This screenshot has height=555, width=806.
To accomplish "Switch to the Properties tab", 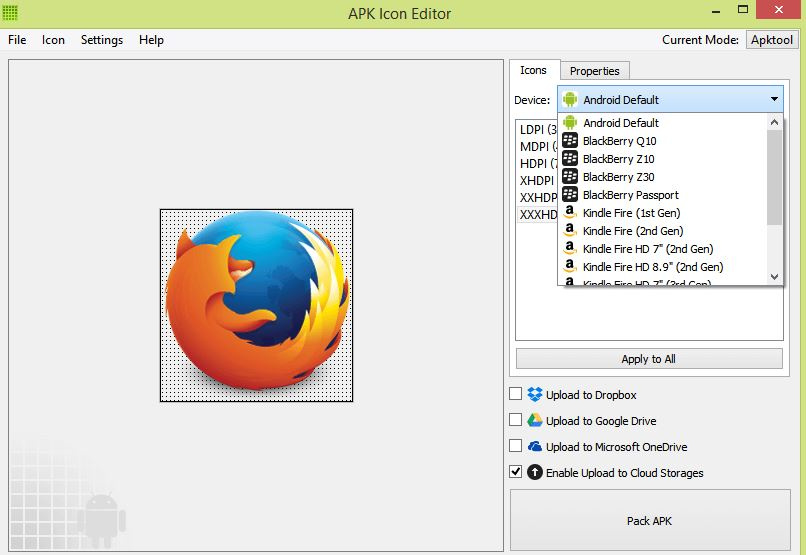I will click(x=594, y=71).
